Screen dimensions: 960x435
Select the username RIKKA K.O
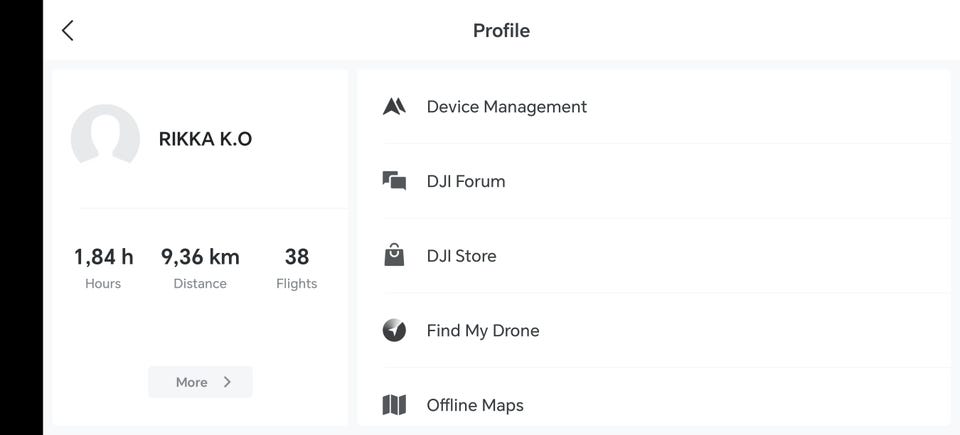pyautogui.click(x=205, y=138)
